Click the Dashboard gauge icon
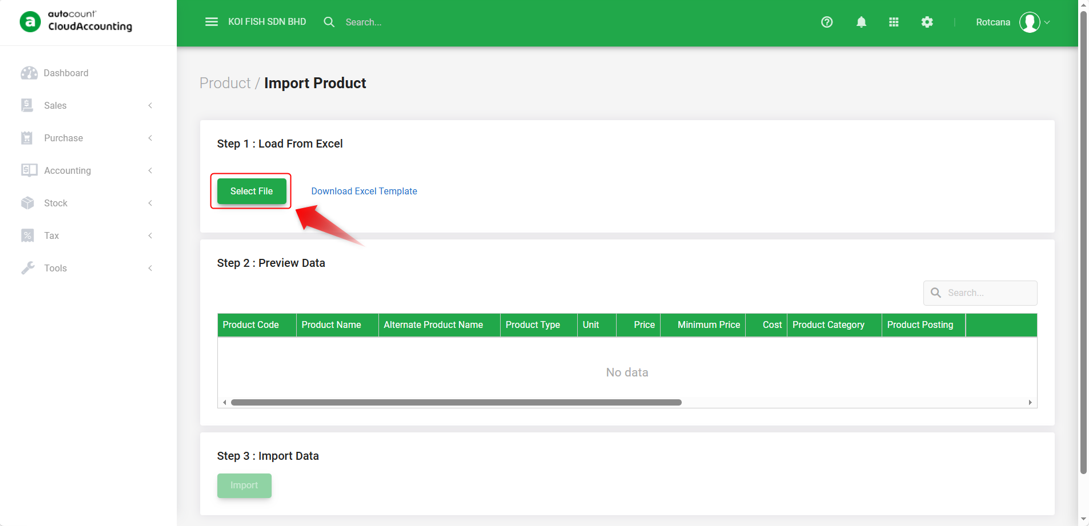 coord(29,73)
